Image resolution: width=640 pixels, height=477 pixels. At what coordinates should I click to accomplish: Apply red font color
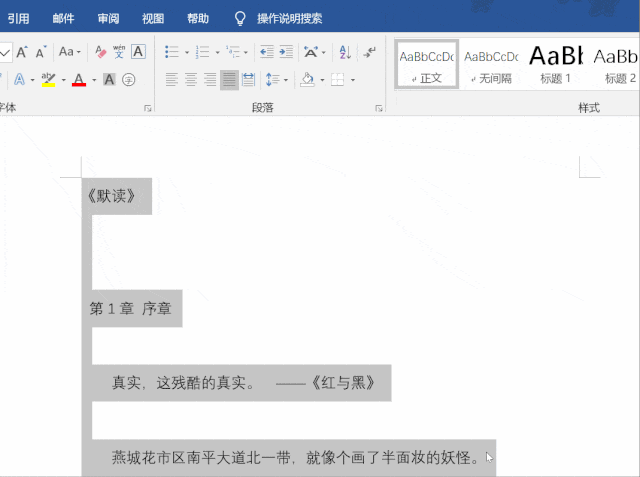pyautogui.click(x=79, y=80)
